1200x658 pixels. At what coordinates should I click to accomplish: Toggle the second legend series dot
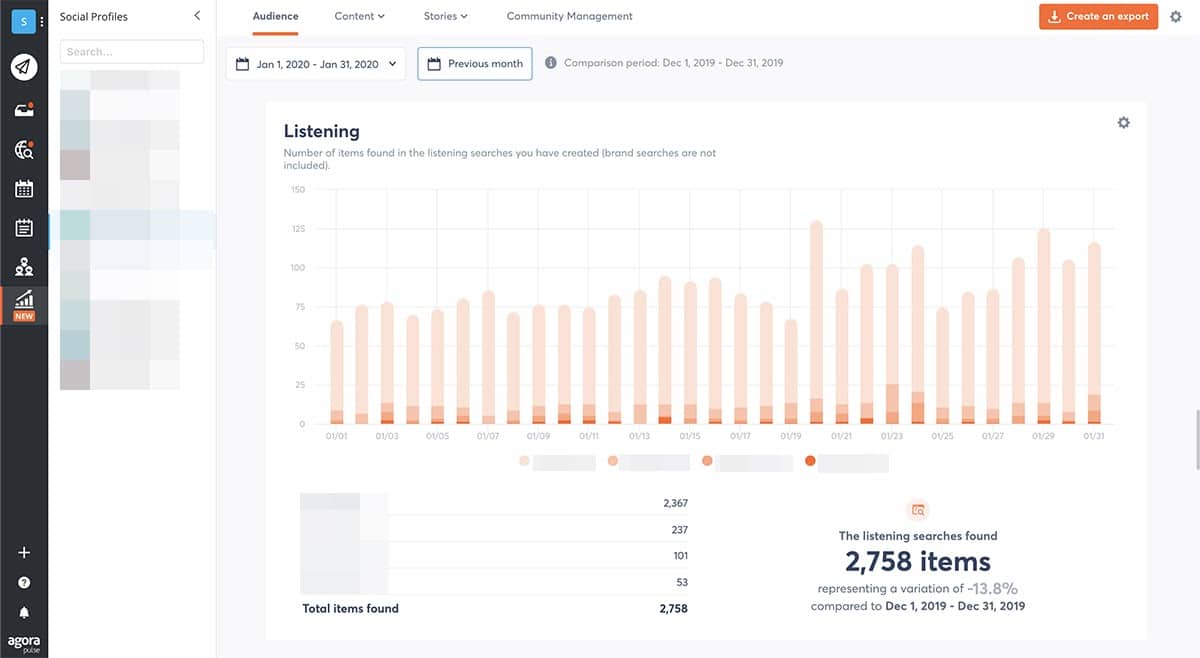pyautogui.click(x=613, y=462)
